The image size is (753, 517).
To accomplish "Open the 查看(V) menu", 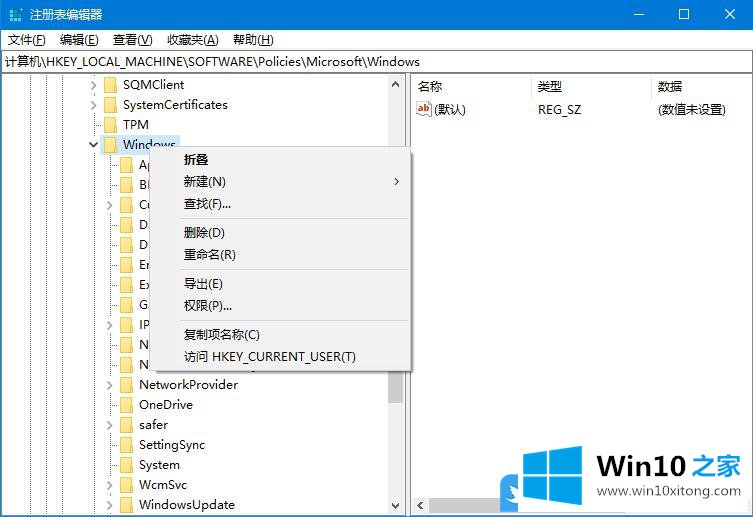I will 132,40.
